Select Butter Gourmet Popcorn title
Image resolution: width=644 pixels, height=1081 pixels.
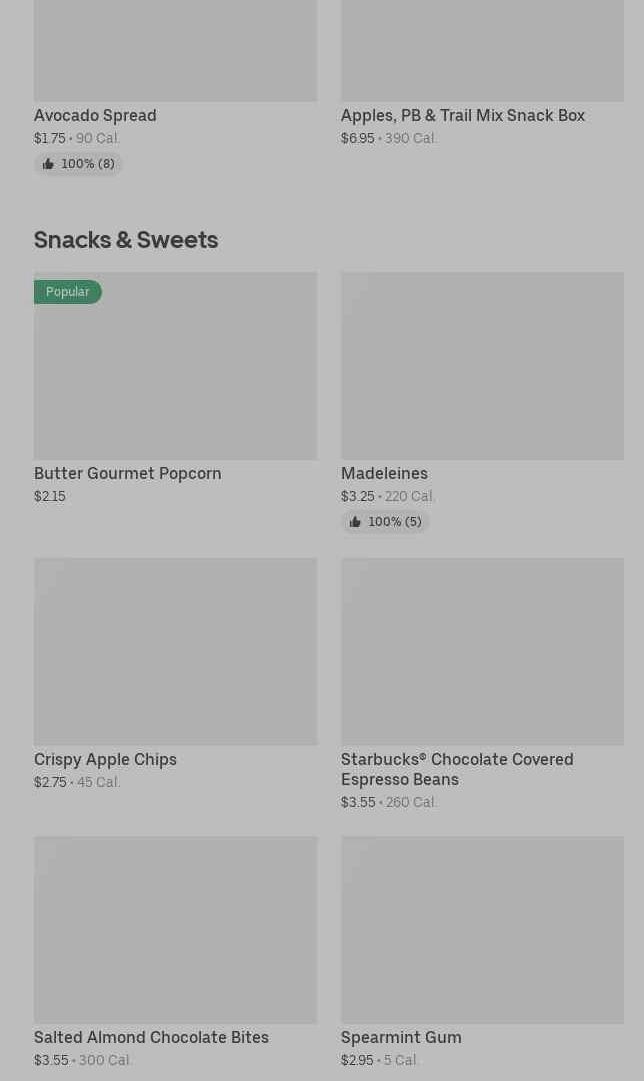(127, 473)
